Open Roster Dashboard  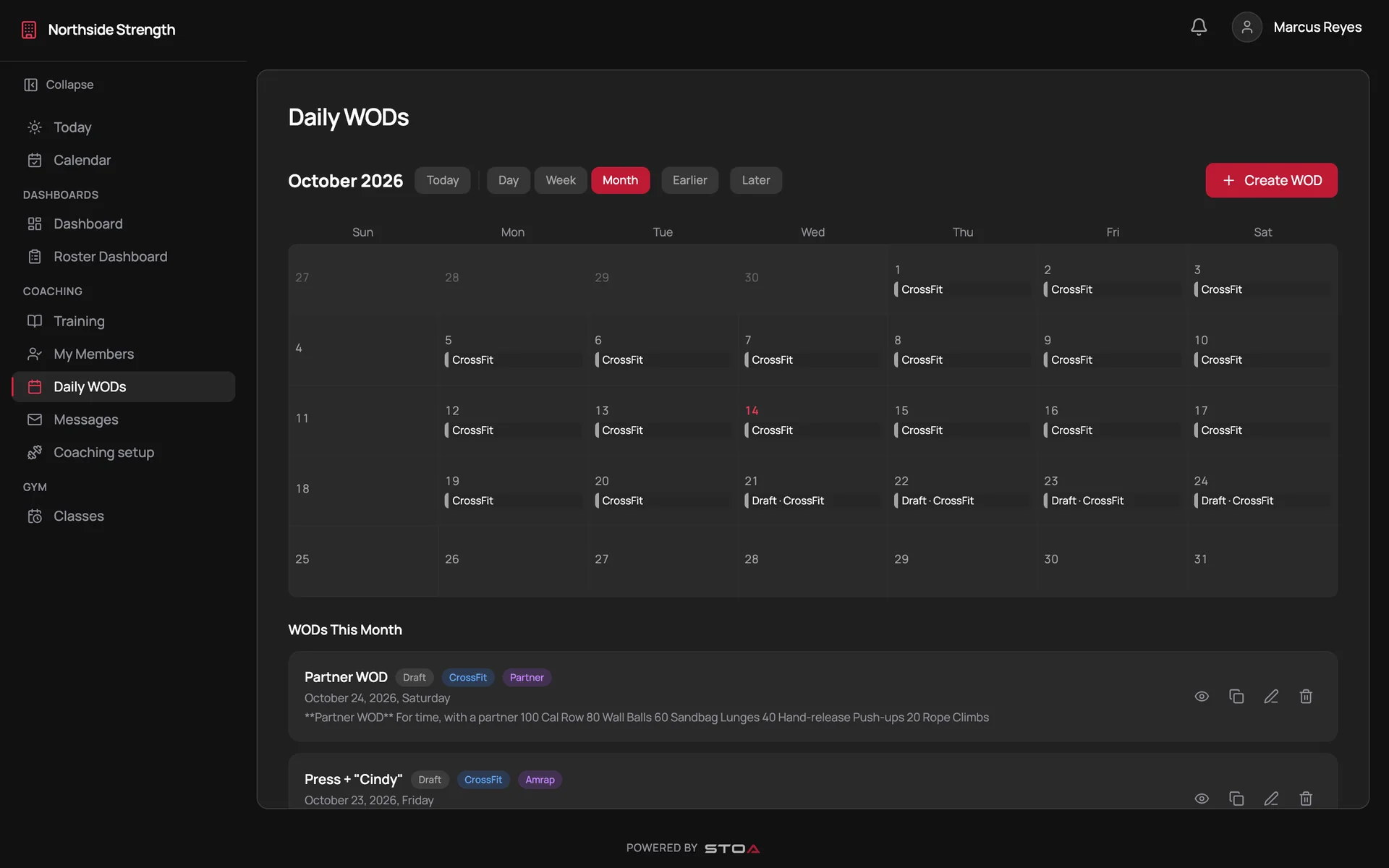(123, 257)
